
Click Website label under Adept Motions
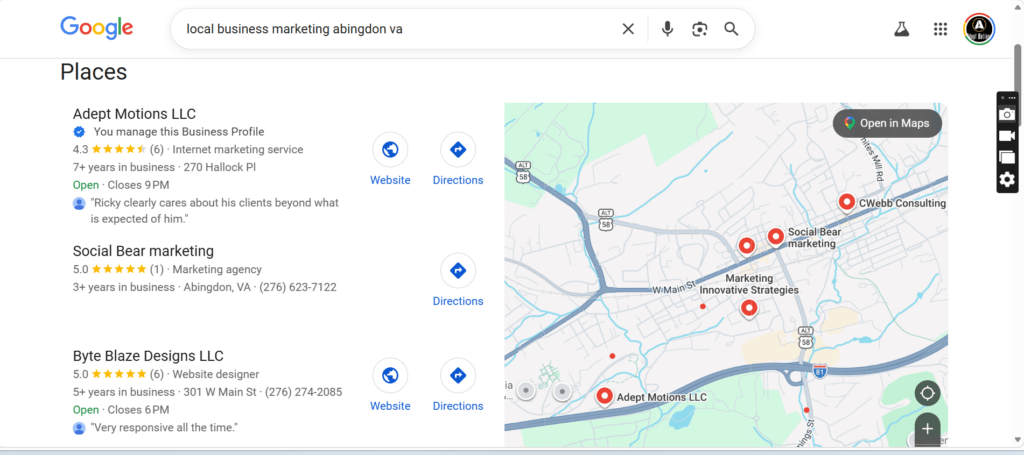pos(390,180)
